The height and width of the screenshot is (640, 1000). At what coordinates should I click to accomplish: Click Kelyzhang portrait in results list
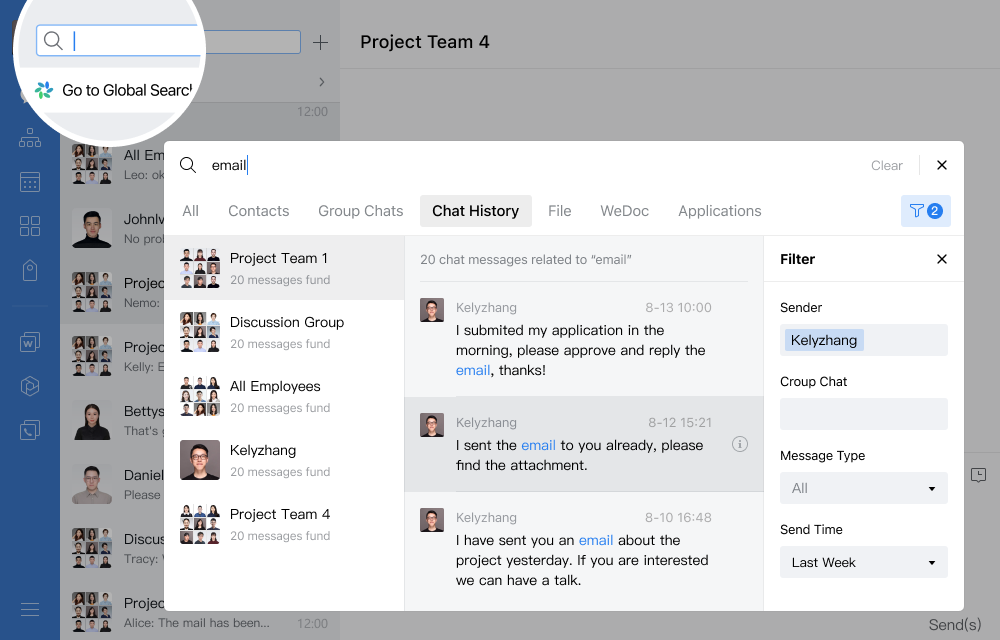[200, 460]
